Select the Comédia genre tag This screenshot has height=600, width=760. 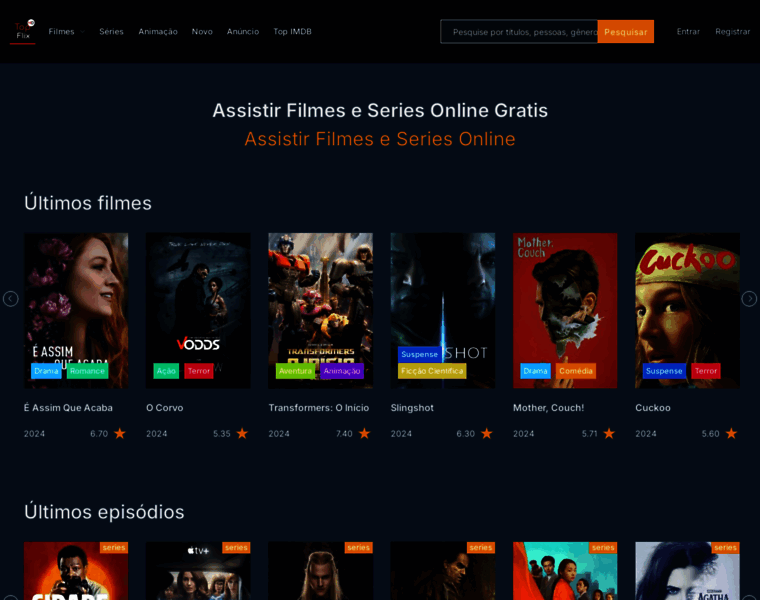[x=576, y=371]
